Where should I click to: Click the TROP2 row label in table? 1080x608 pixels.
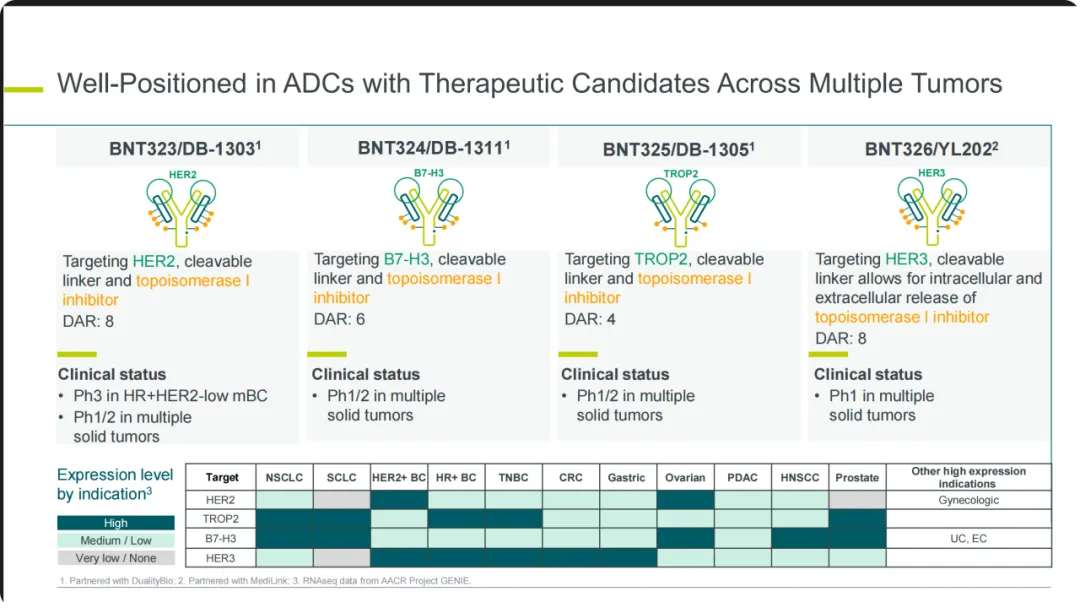click(221, 519)
